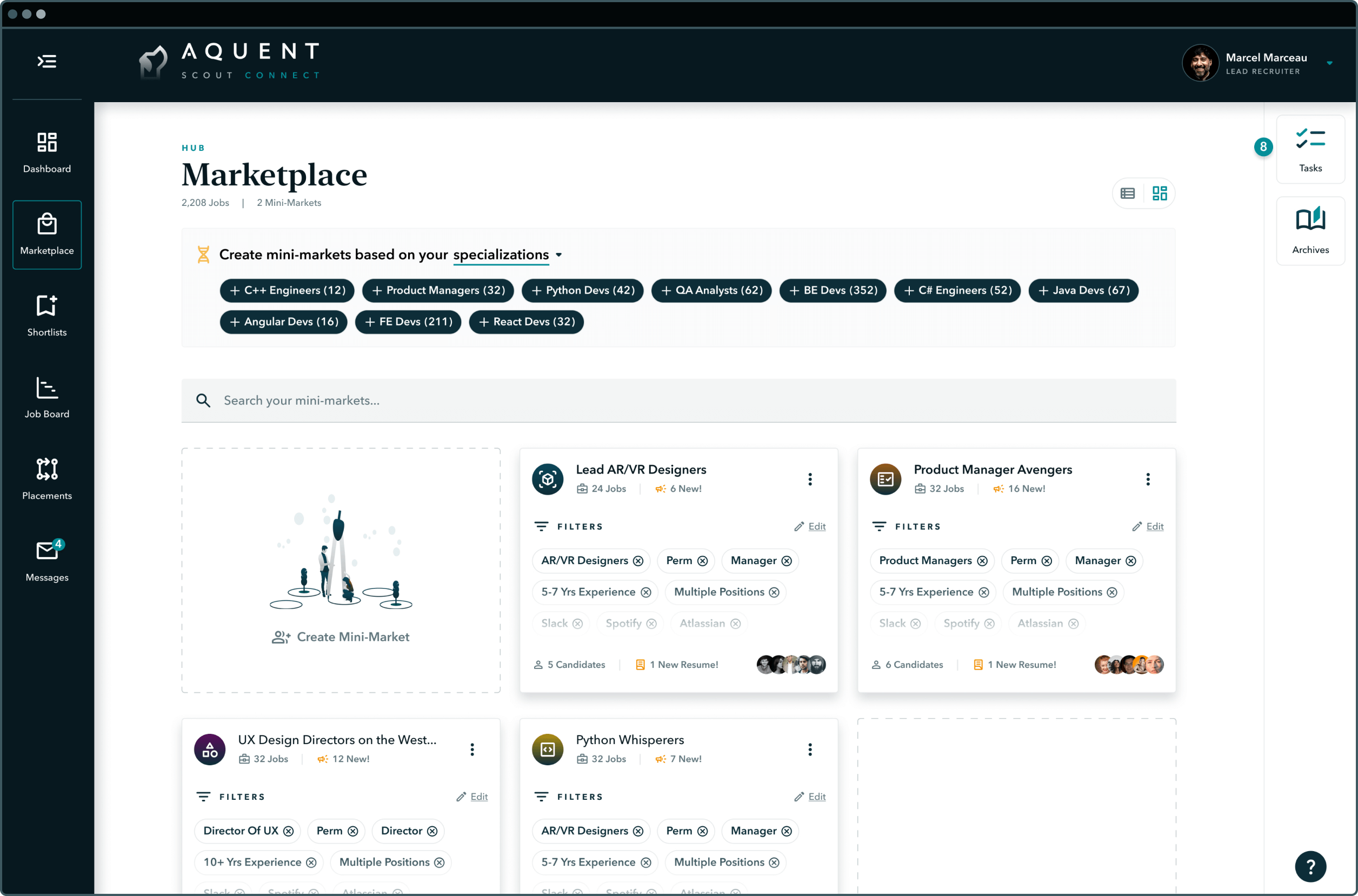
Task: Edit filters of Product Manager Avengers
Action: 1154,526
